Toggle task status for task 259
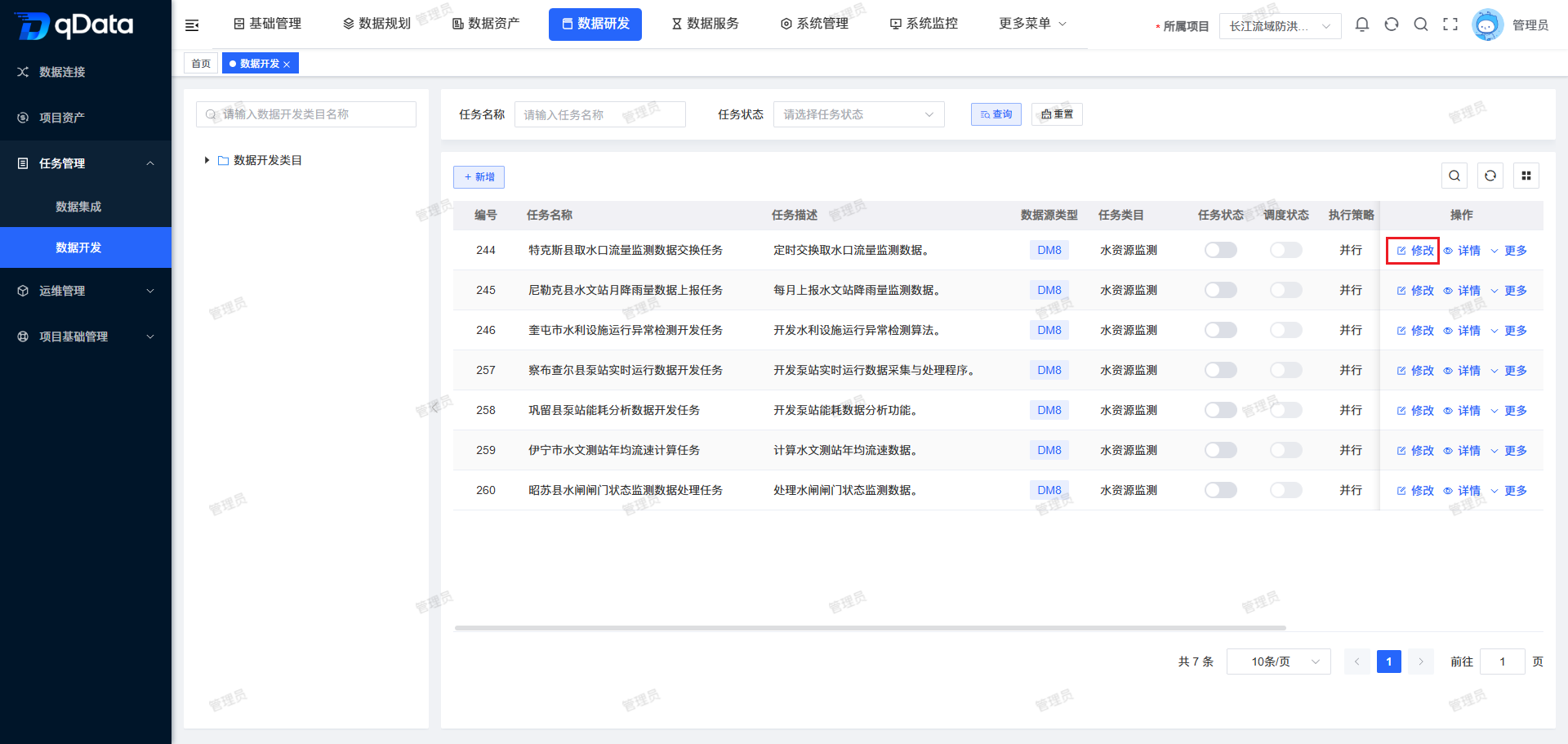Viewport: 1568px width, 744px height. point(1221,450)
